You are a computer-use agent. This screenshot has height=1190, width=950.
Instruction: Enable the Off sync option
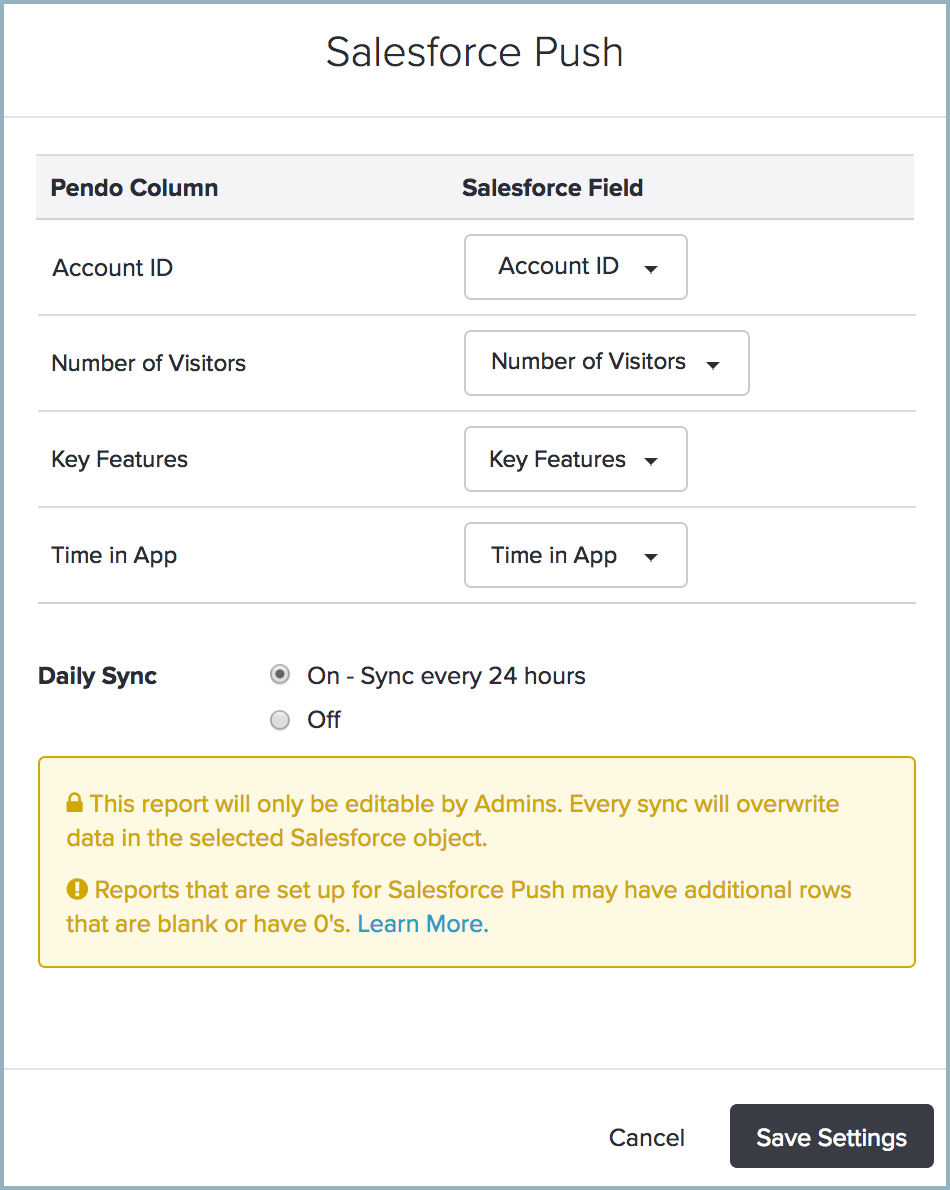280,720
